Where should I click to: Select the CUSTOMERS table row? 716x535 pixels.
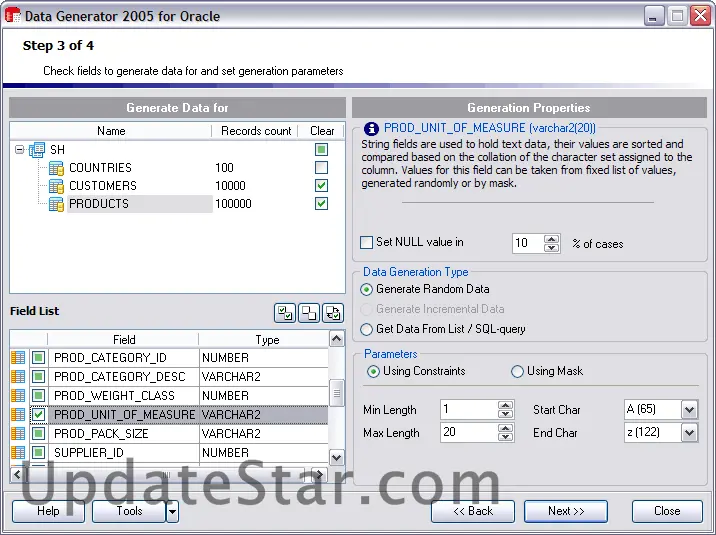(x=103, y=186)
